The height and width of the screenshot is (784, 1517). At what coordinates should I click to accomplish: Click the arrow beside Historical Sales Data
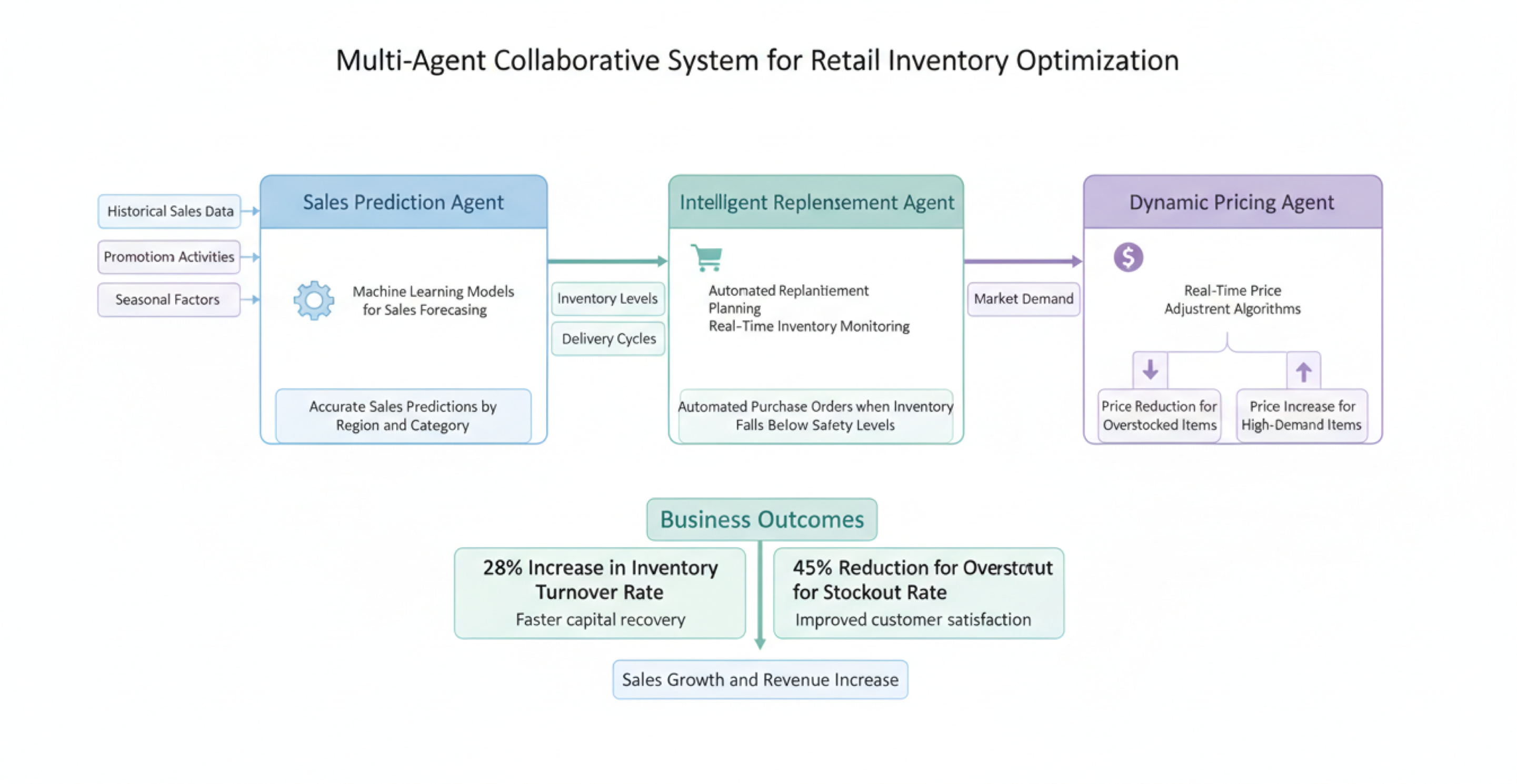(251, 210)
